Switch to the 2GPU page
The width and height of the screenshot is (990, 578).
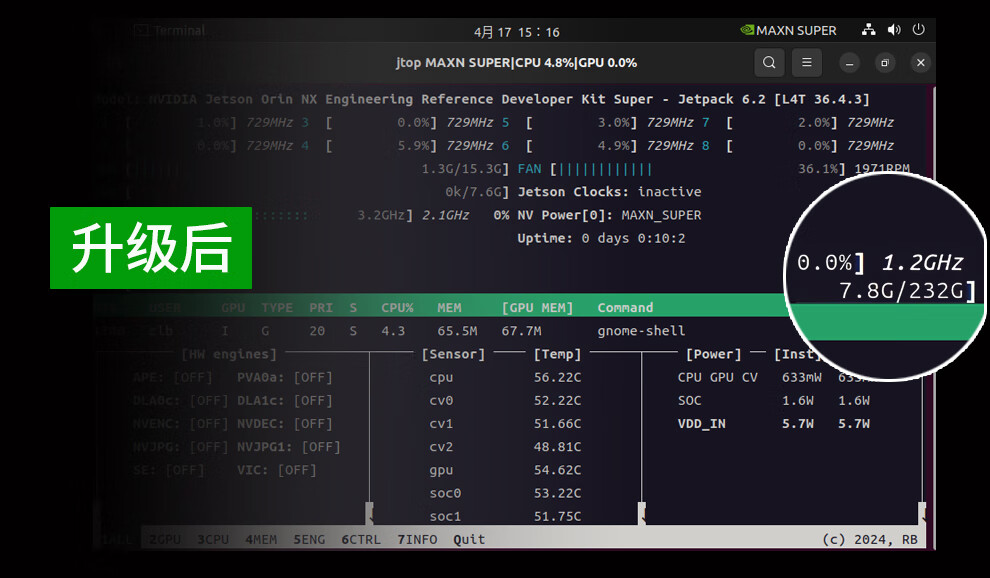click(x=165, y=539)
